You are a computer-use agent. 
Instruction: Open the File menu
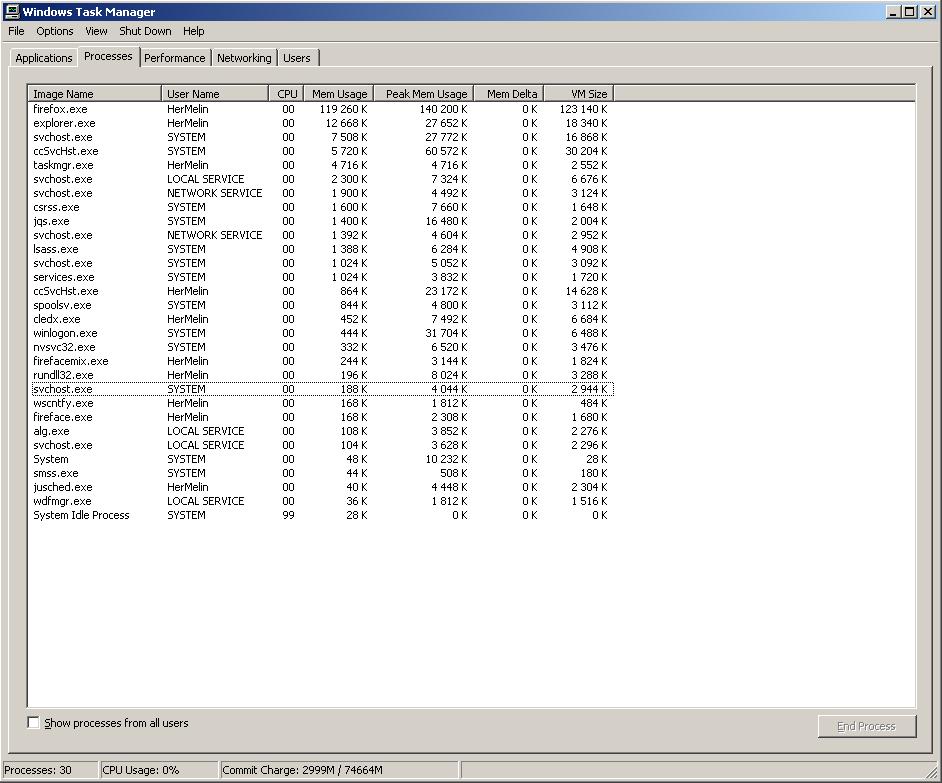pyautogui.click(x=16, y=31)
